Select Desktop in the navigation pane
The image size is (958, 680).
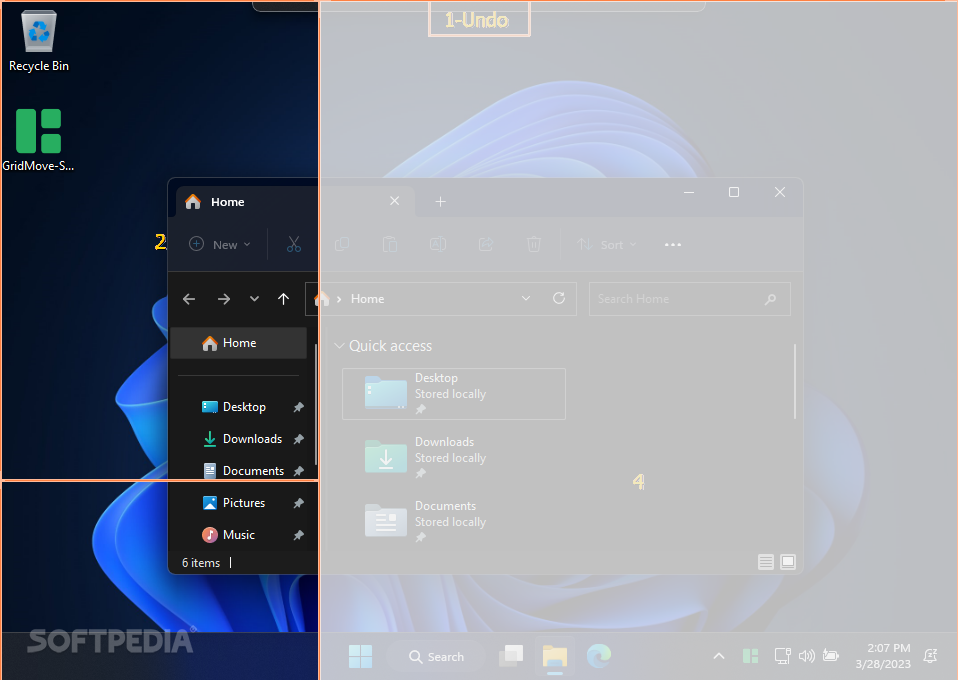click(244, 407)
